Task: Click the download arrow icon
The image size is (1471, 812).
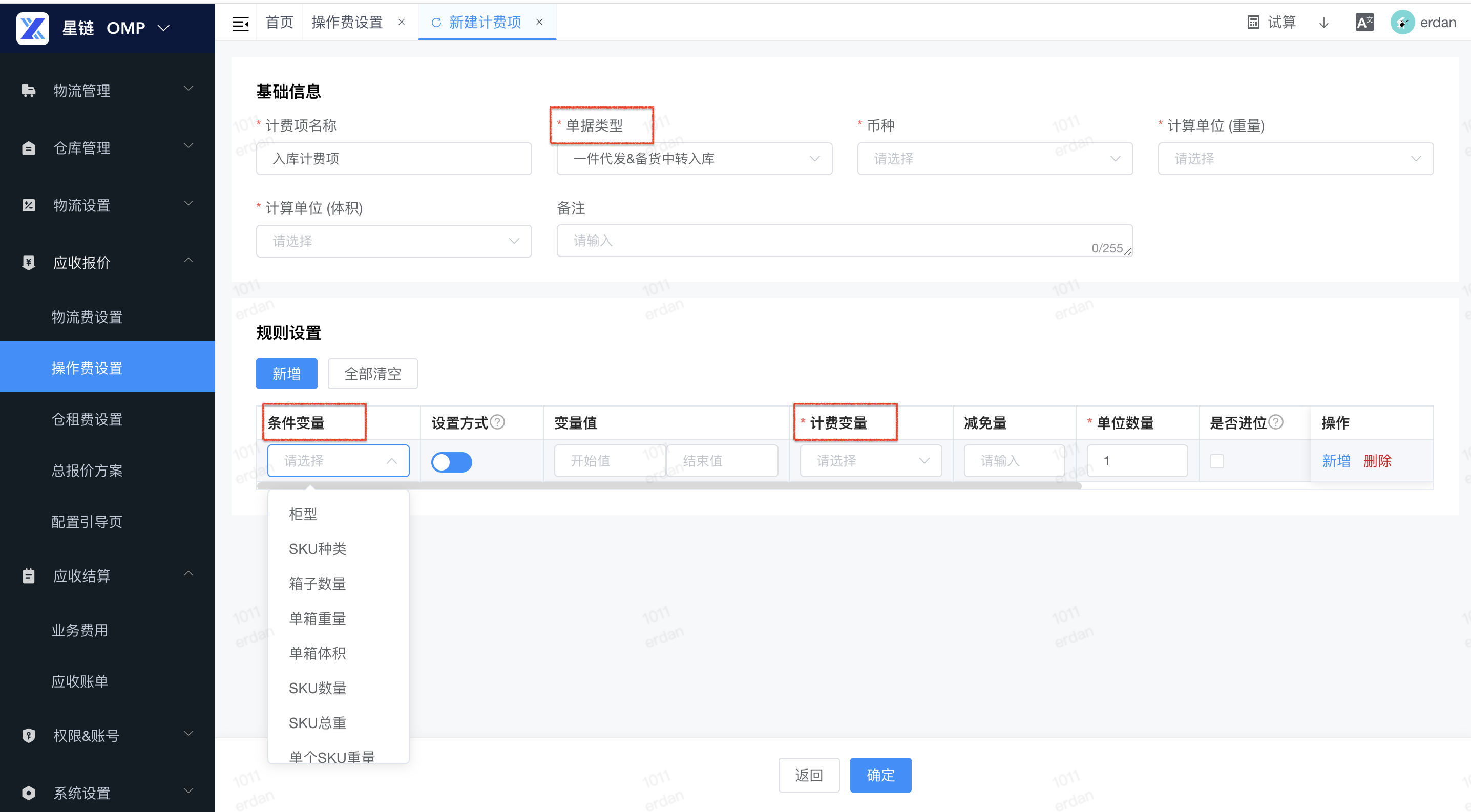Action: (1323, 23)
